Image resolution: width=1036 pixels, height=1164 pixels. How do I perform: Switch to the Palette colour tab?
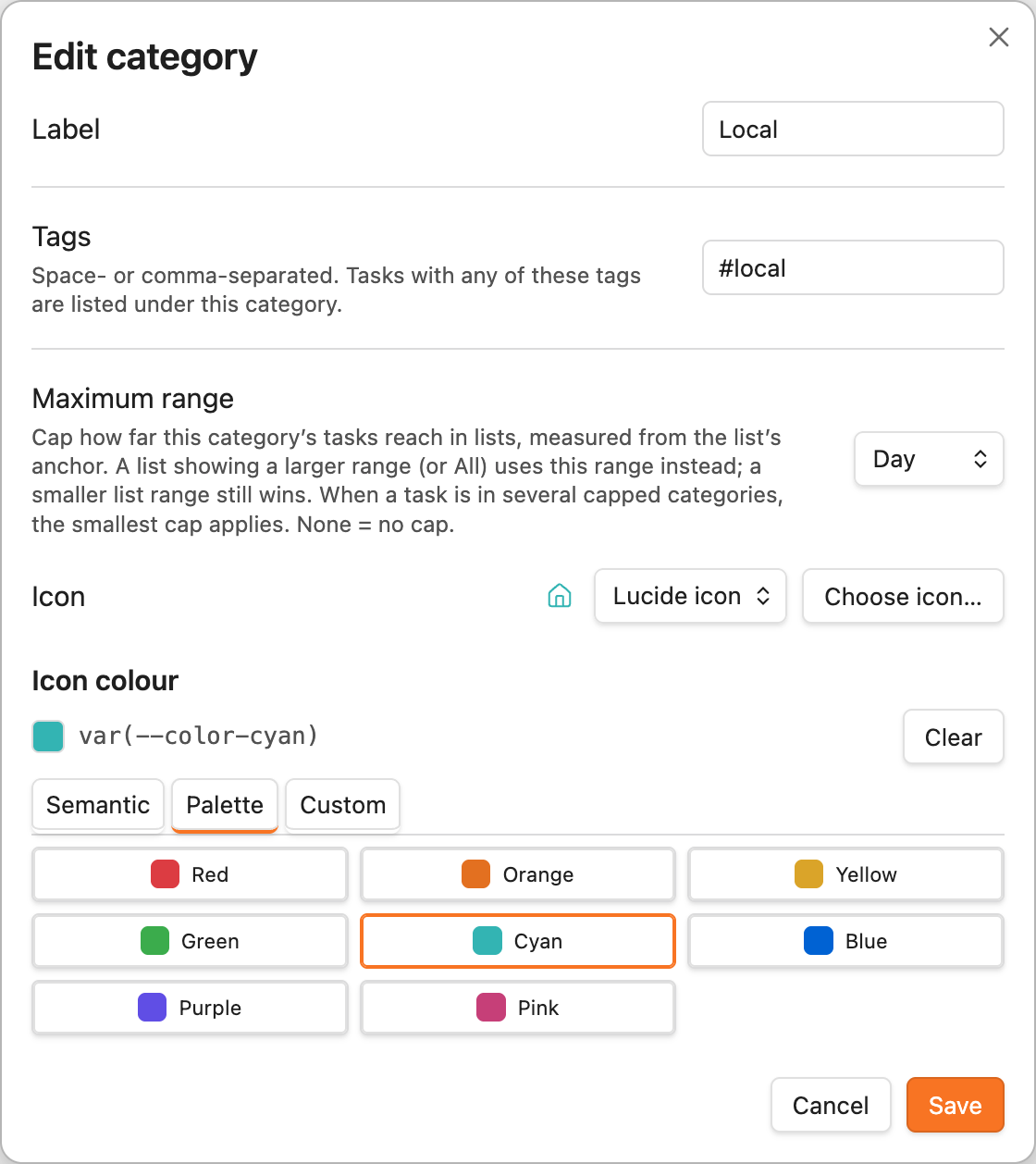point(225,805)
